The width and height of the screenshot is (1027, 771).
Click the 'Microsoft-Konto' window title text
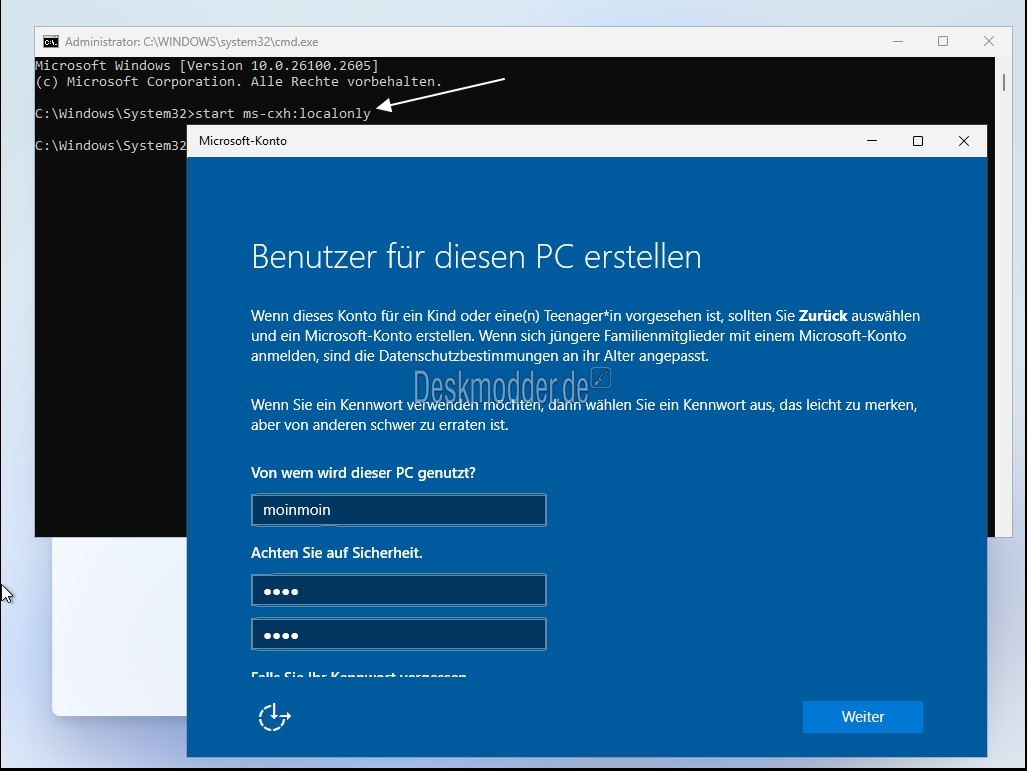tap(243, 141)
